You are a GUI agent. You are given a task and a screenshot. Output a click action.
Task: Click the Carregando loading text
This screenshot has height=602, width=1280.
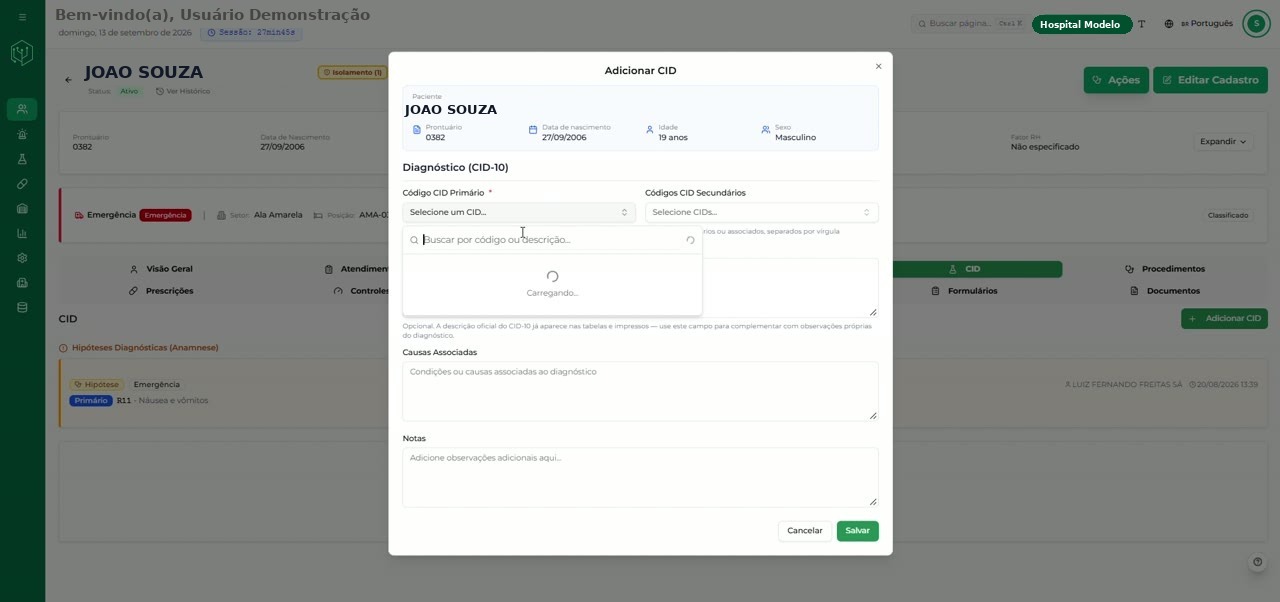tap(552, 293)
